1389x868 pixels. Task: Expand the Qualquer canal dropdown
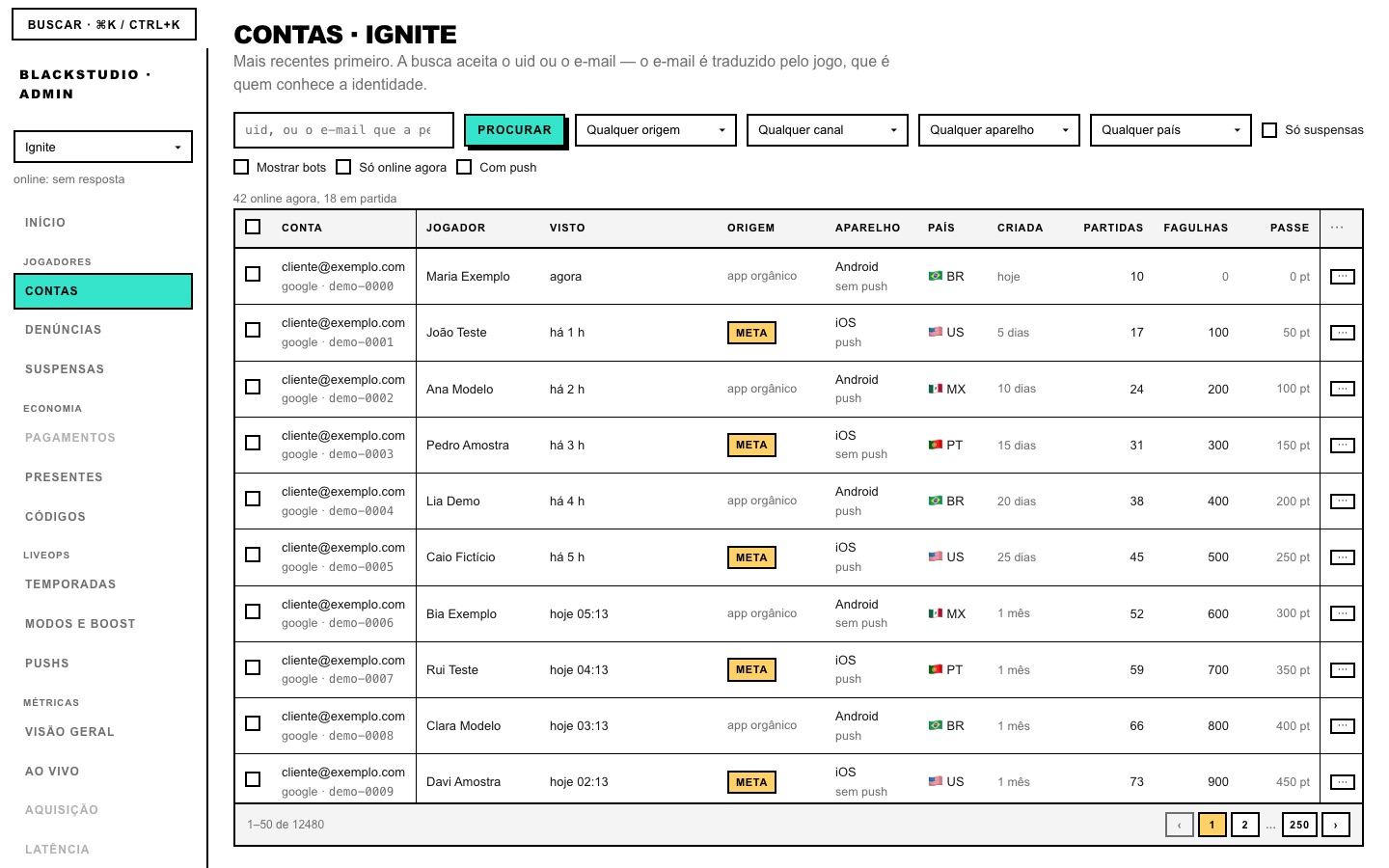828,130
